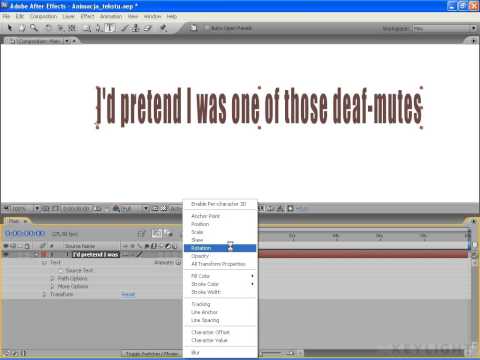Select the Pen tool
This screenshot has width=480, height=360.
click(98, 28)
